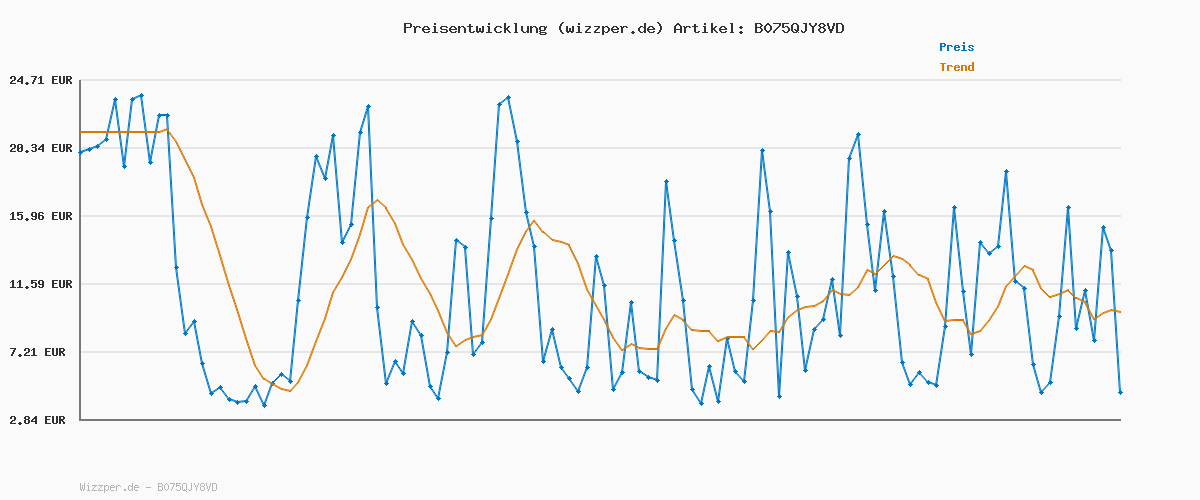
Task: Click the 15.96 EUR horizontal gridline
Action: click(x=600, y=216)
